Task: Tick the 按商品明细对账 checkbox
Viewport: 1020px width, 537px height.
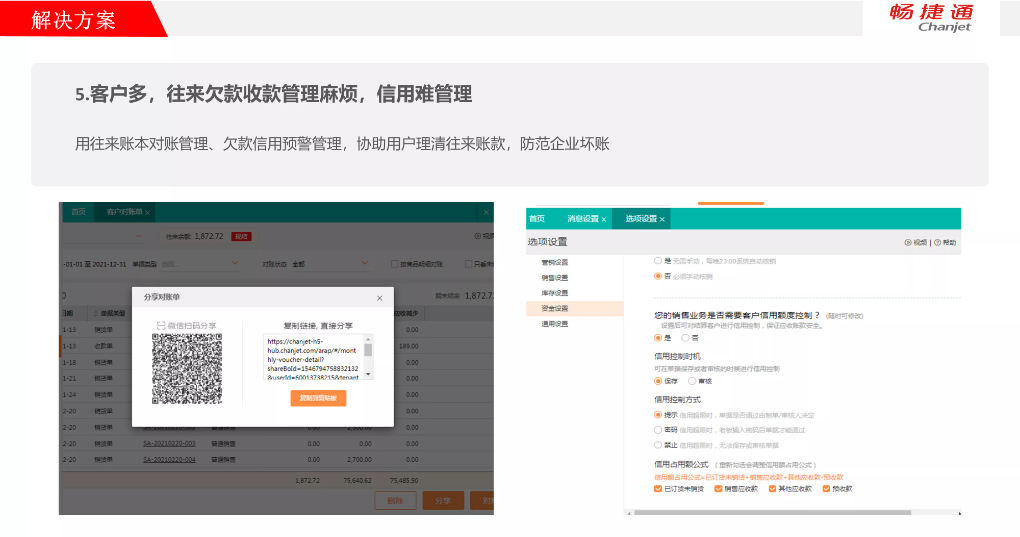Action: 394,264
